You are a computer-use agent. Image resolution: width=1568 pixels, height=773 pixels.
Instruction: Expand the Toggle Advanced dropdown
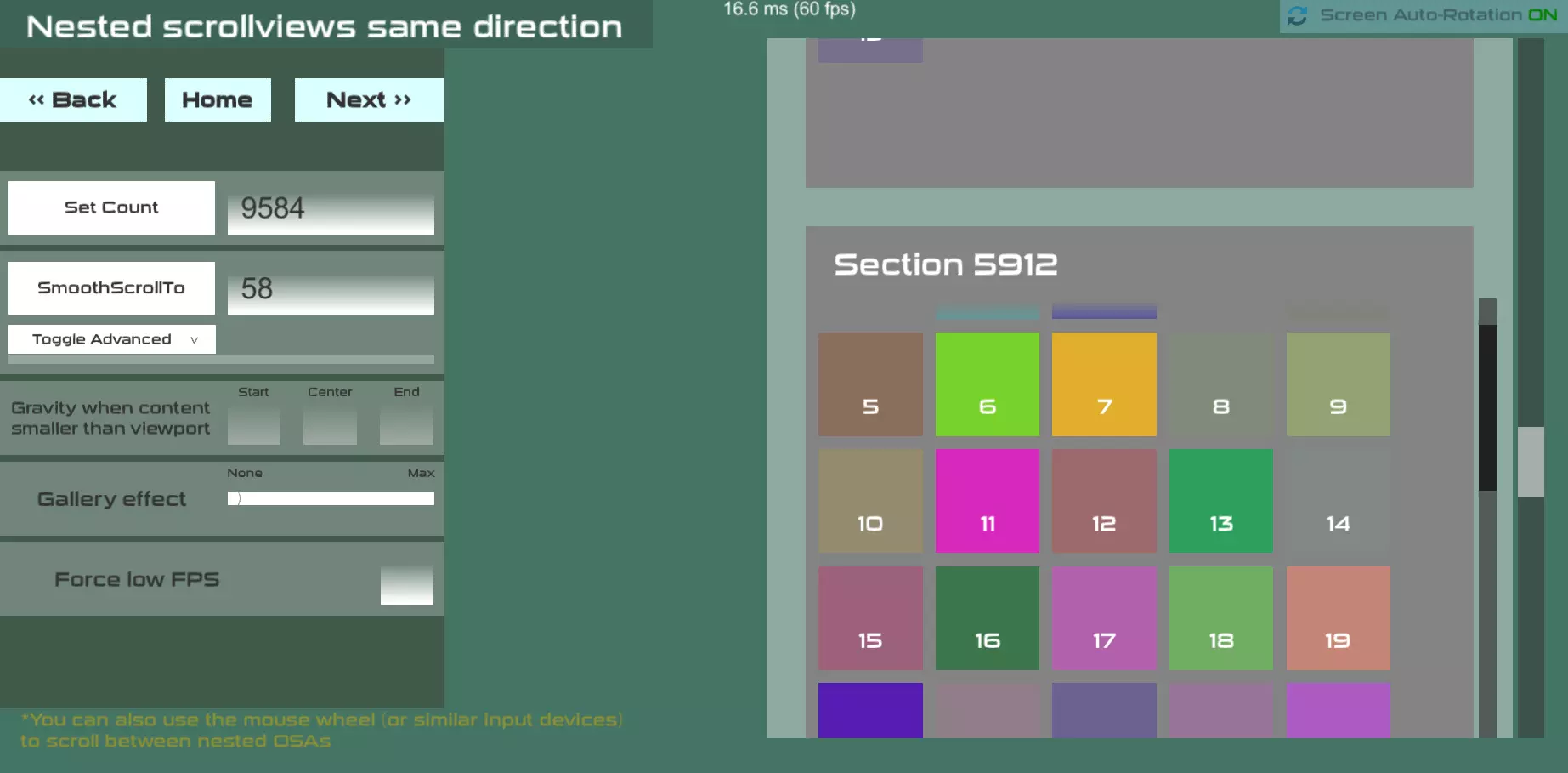[x=111, y=338]
